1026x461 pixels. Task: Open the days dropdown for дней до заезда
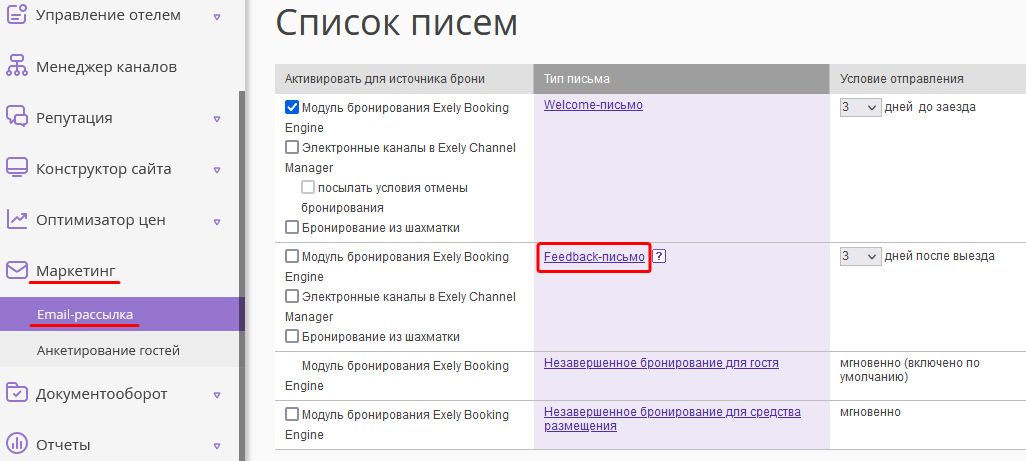coord(860,108)
